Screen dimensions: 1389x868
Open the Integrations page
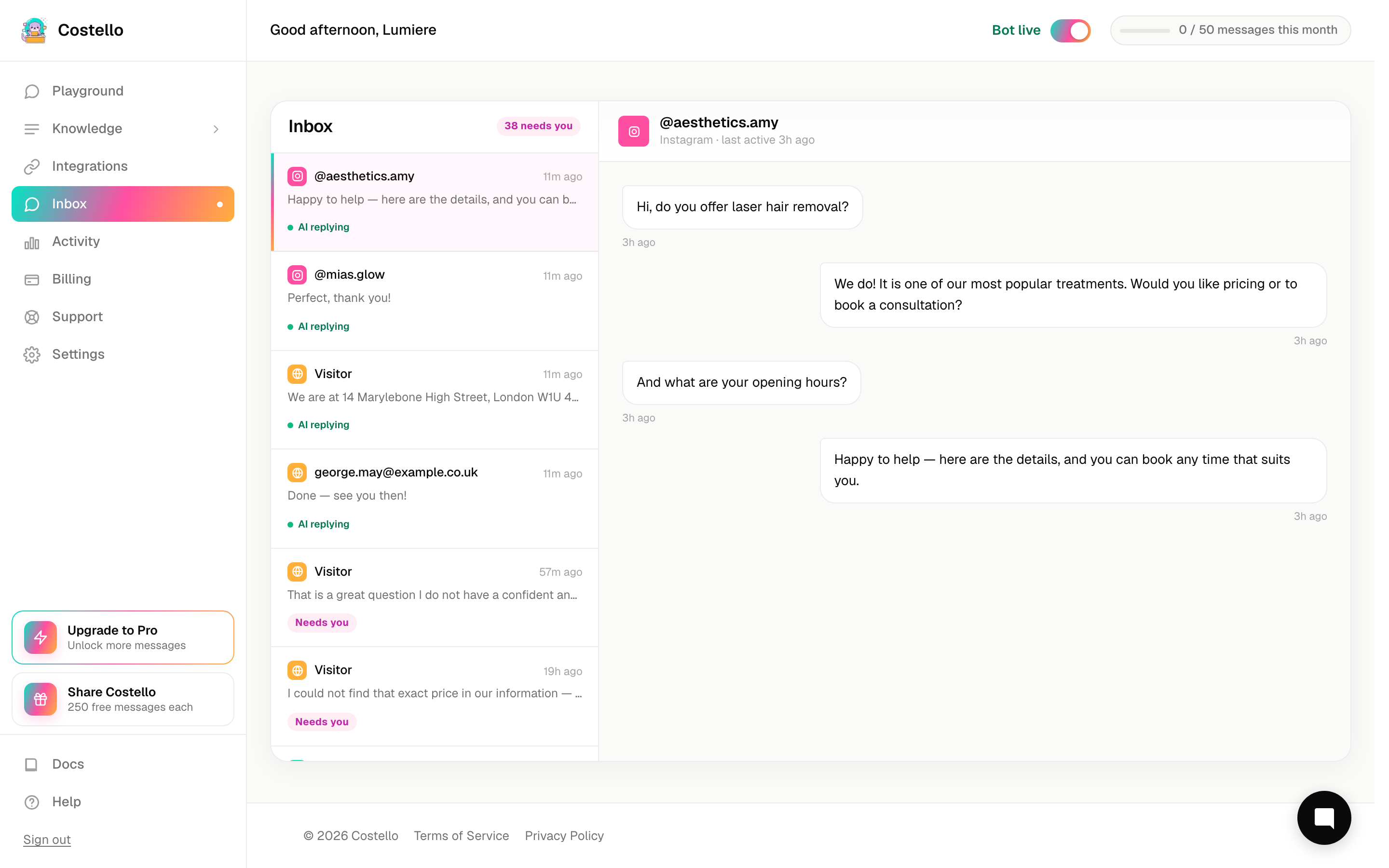coord(123,166)
